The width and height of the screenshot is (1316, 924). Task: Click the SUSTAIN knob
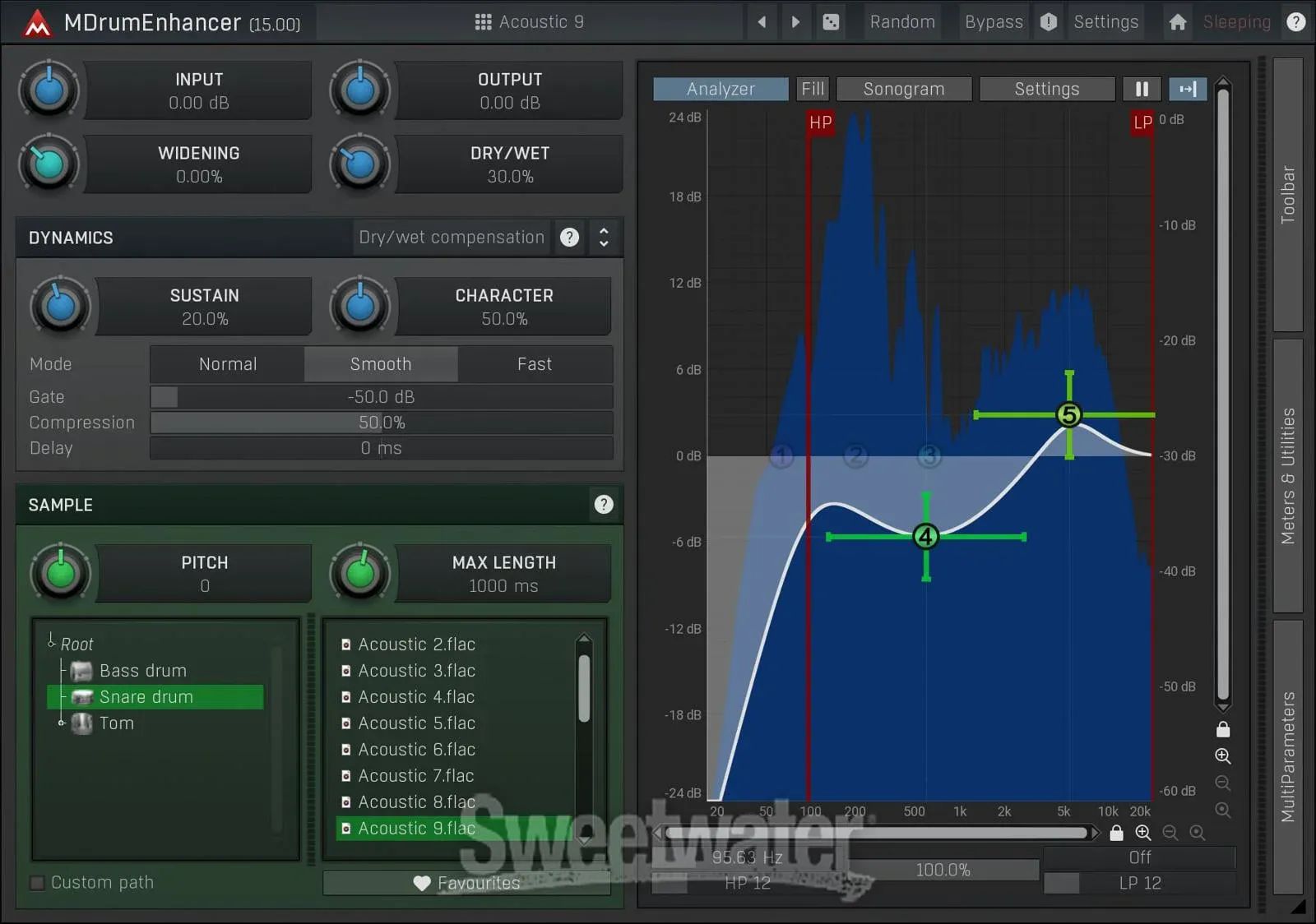coord(60,306)
